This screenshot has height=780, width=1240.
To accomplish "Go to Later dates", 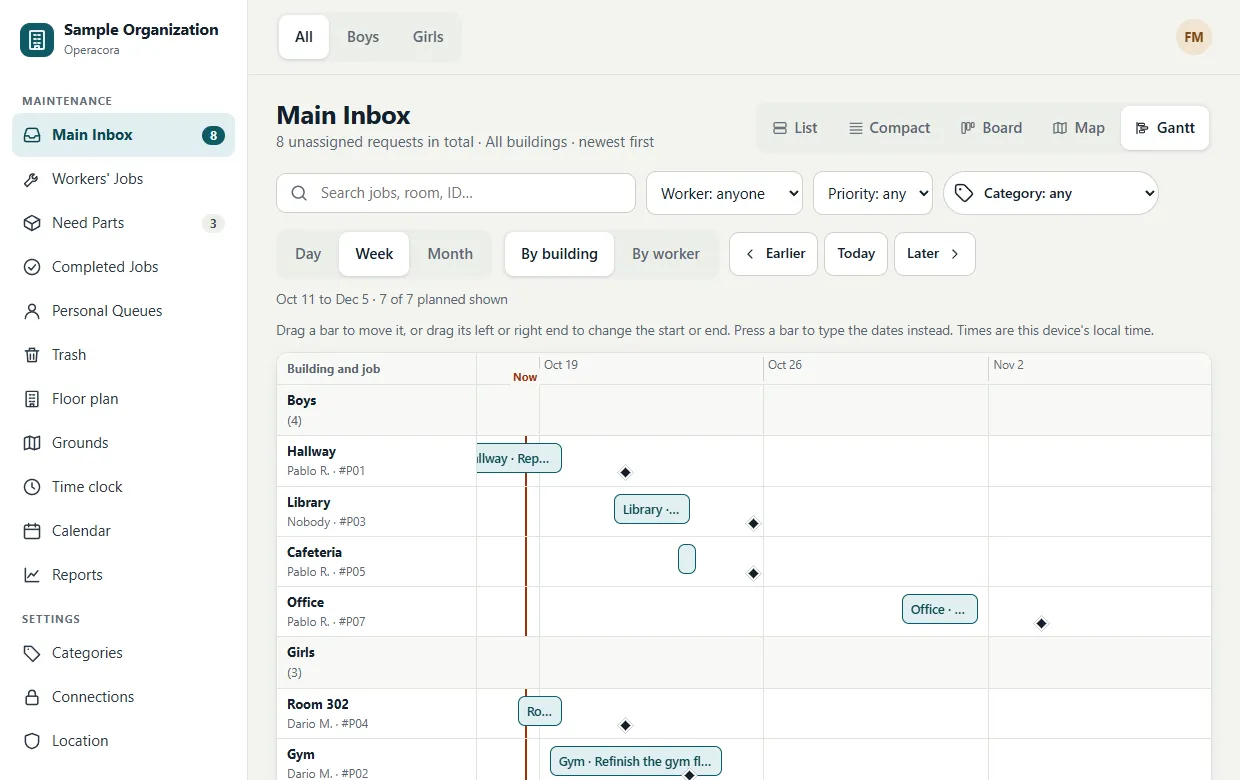I will point(935,254).
